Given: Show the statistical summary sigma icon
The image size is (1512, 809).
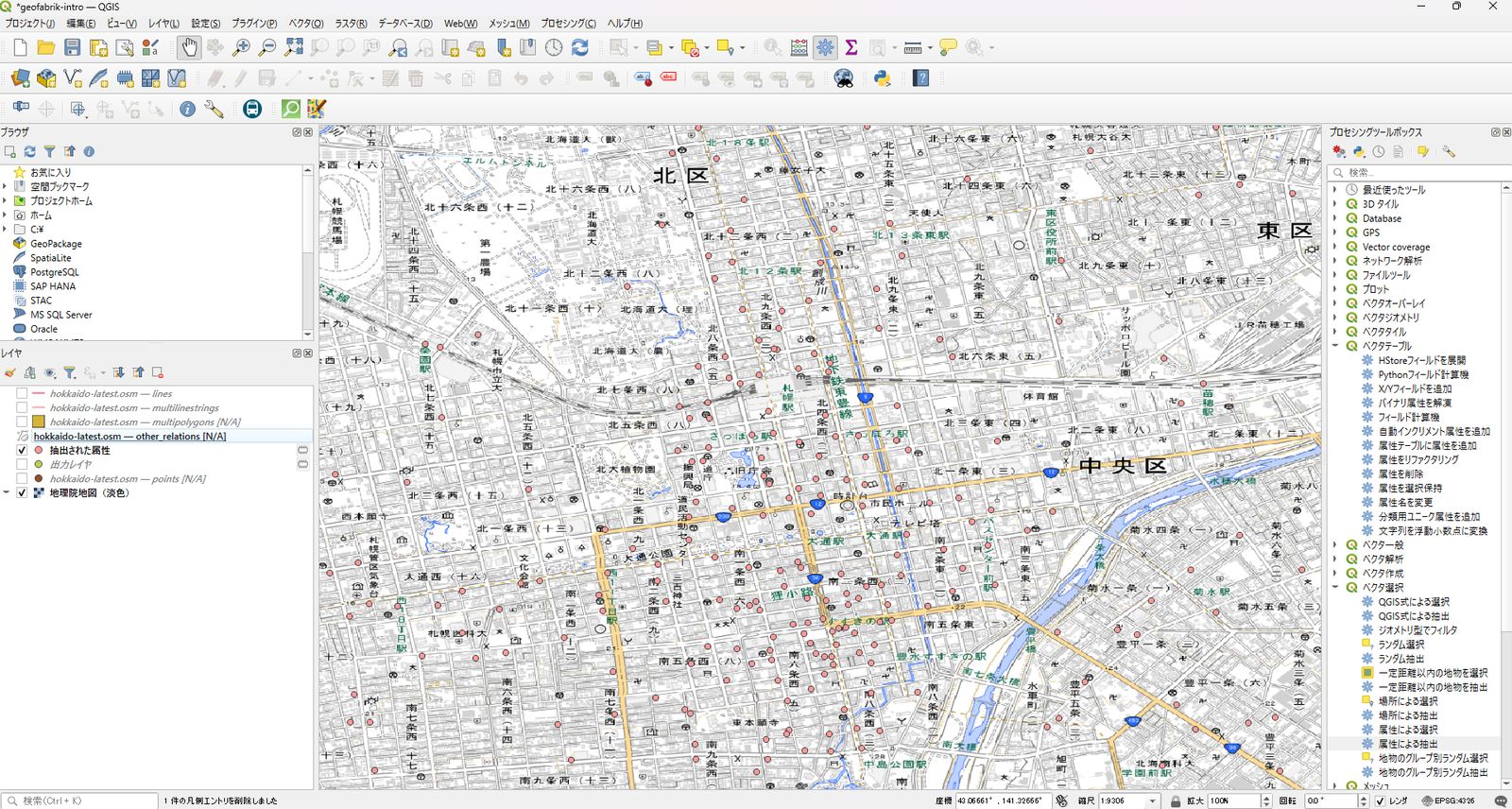Looking at the screenshot, I should click(x=851, y=47).
